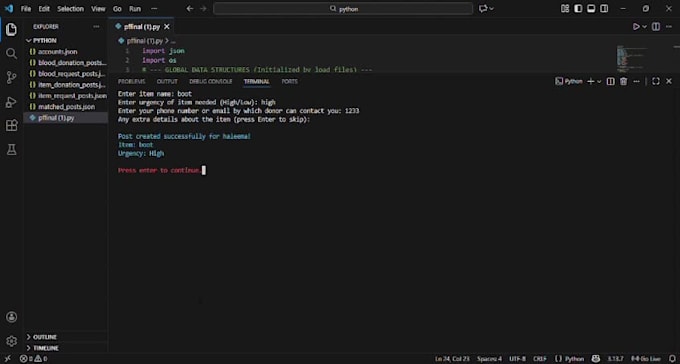680x364 pixels.
Task: Open the Run and Debug view
Action: click(x=11, y=102)
